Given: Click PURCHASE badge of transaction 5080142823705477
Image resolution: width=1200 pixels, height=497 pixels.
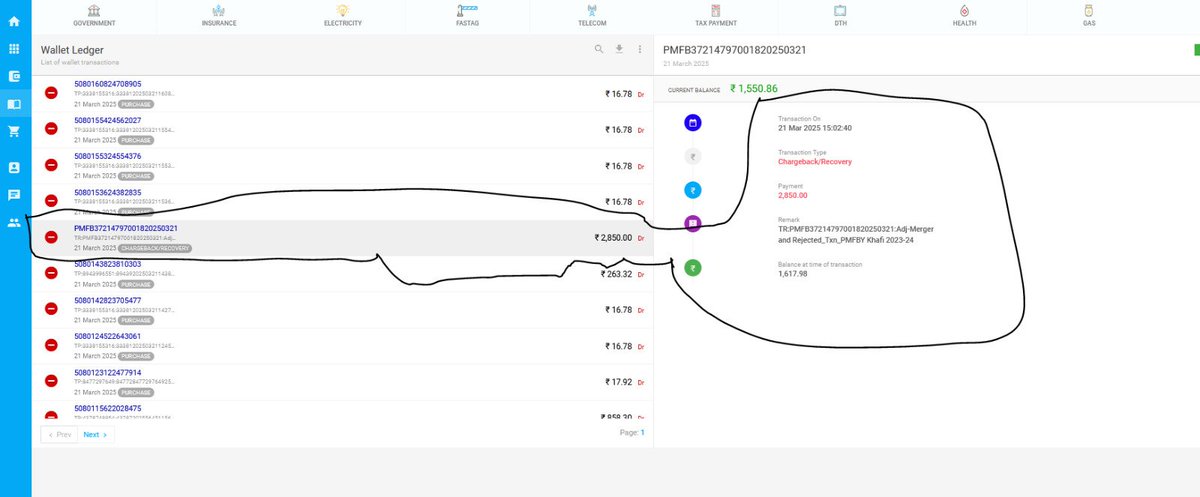Looking at the screenshot, I should (x=137, y=320).
